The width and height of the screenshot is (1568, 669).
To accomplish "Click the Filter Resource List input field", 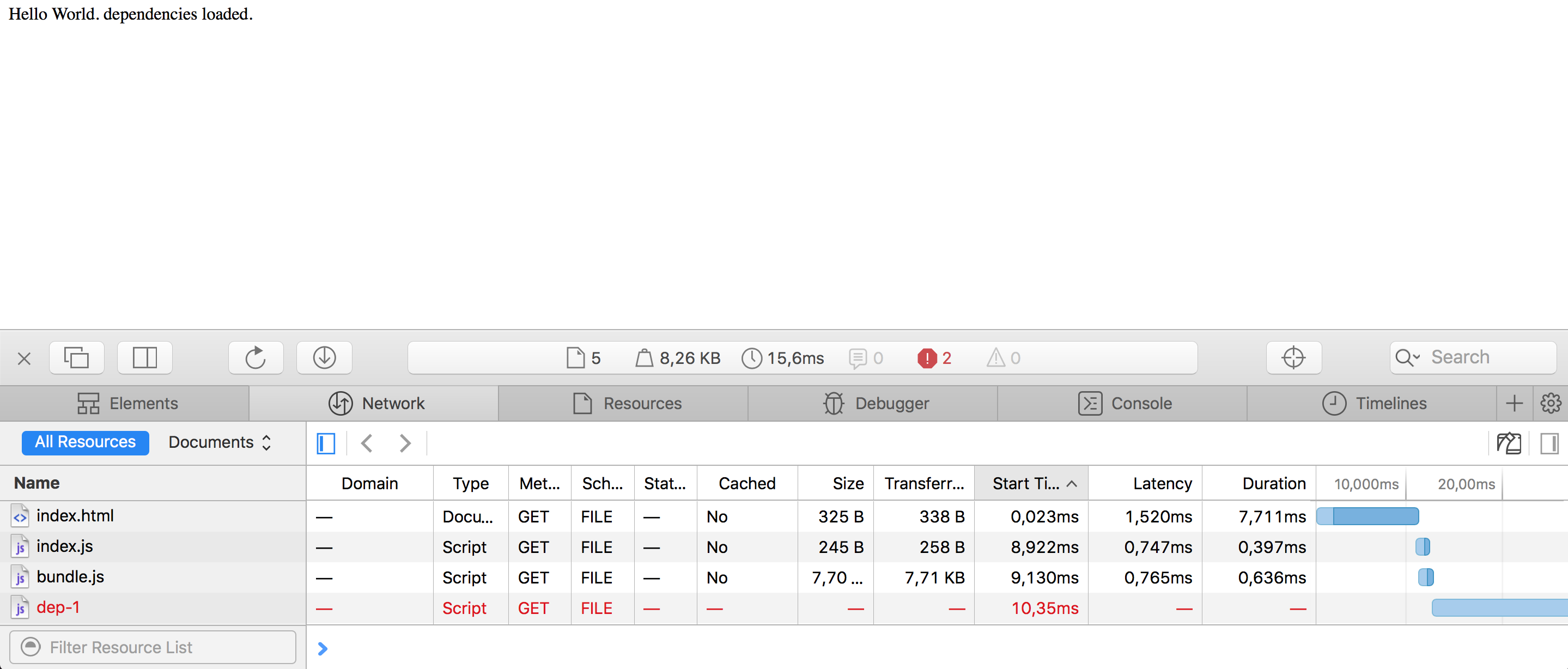I will [155, 647].
